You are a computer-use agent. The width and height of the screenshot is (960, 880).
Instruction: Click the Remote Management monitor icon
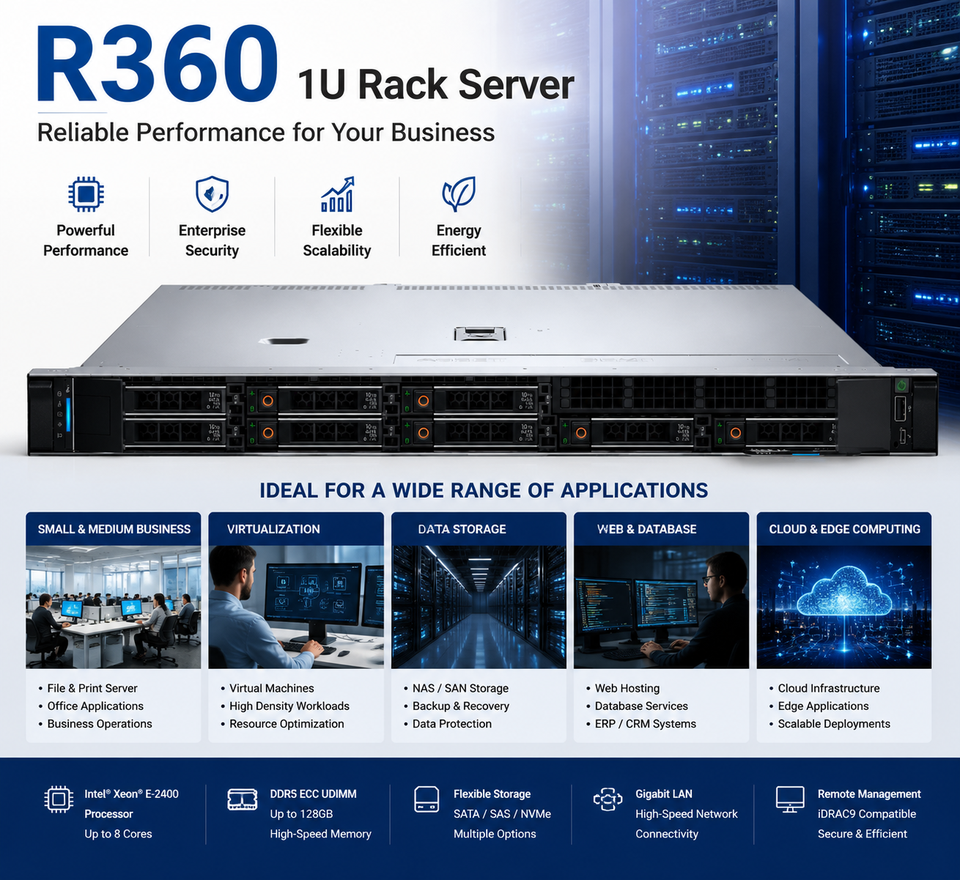[x=790, y=800]
